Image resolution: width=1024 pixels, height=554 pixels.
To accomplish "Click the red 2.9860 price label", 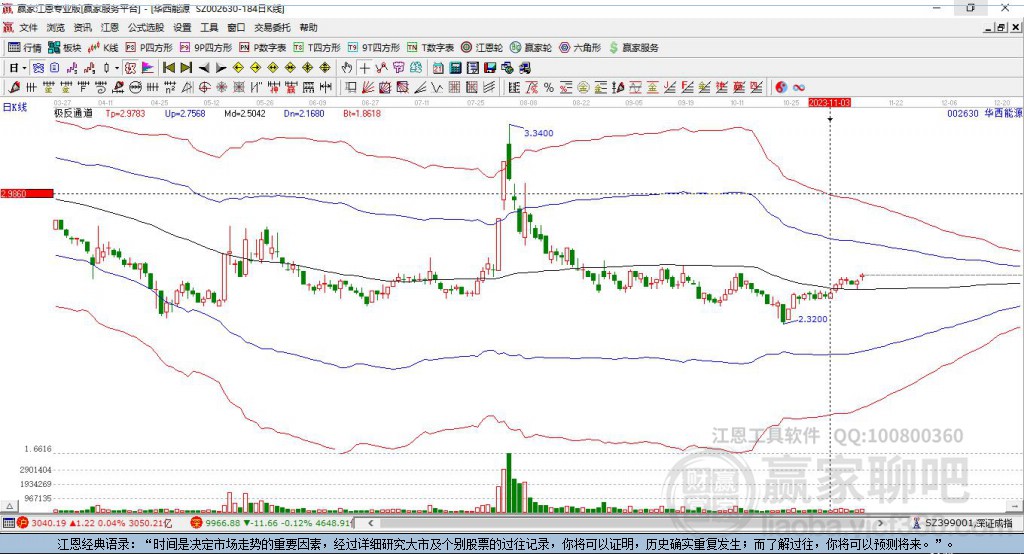I will coord(27,193).
